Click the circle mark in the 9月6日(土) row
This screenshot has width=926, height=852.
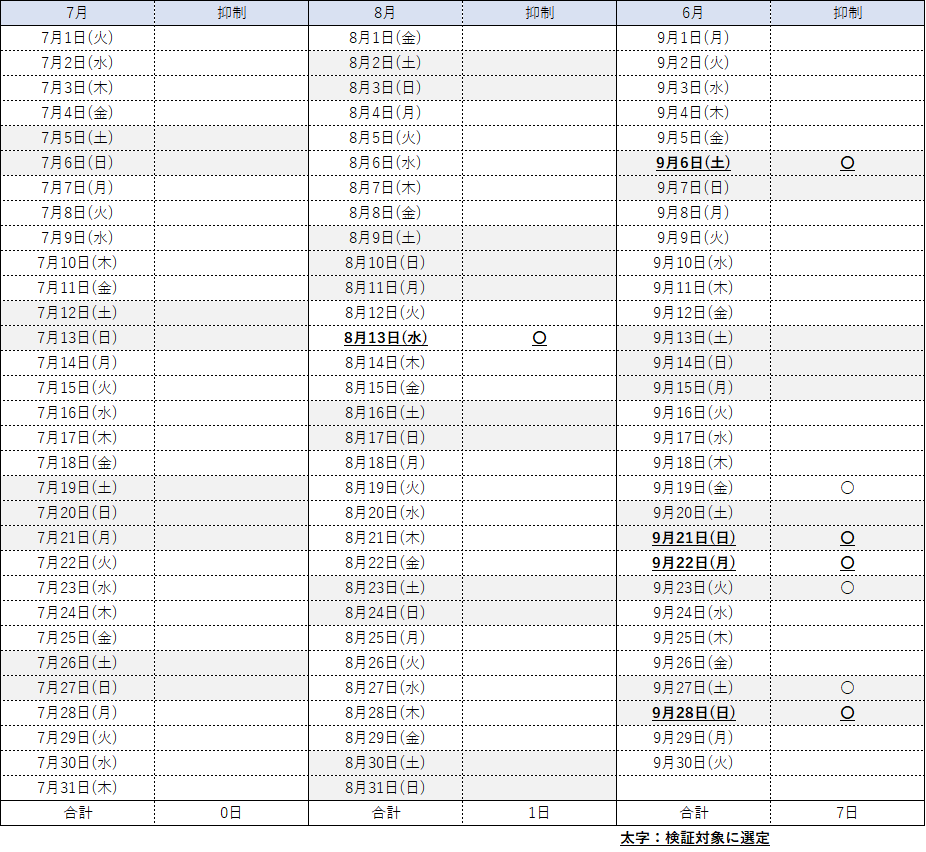(847, 163)
